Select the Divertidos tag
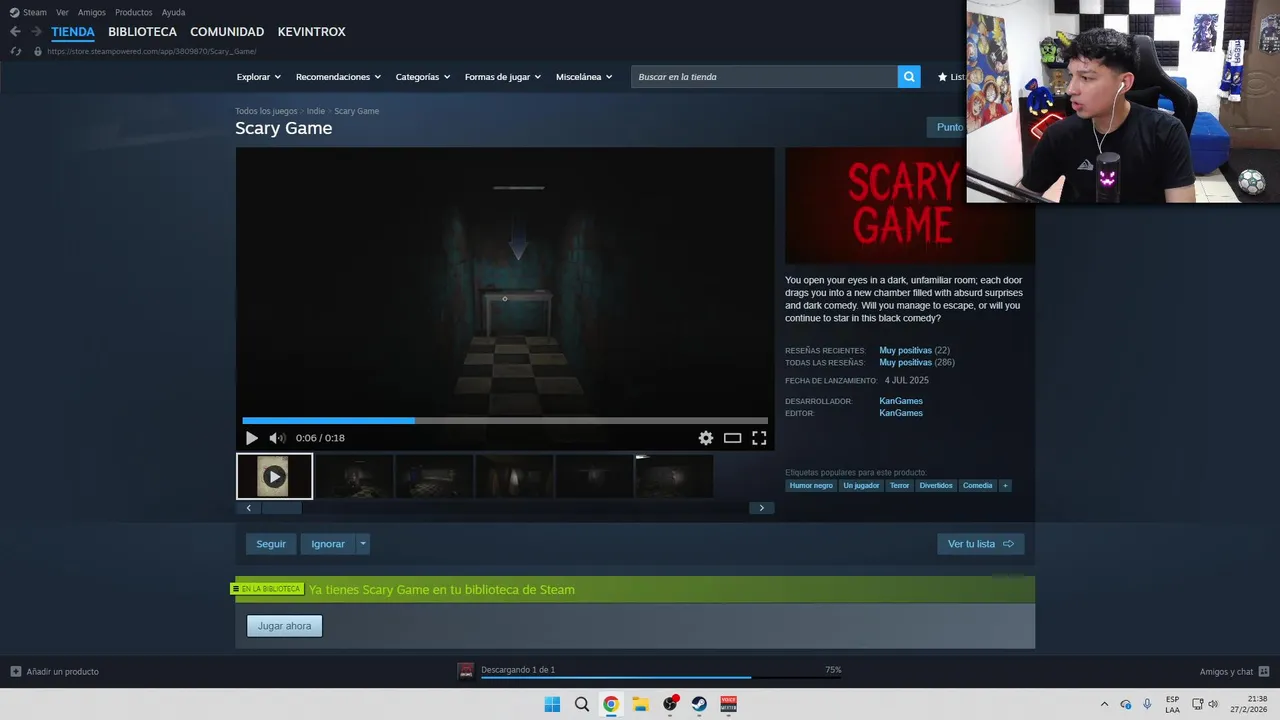The width and height of the screenshot is (1280, 720). click(936, 486)
